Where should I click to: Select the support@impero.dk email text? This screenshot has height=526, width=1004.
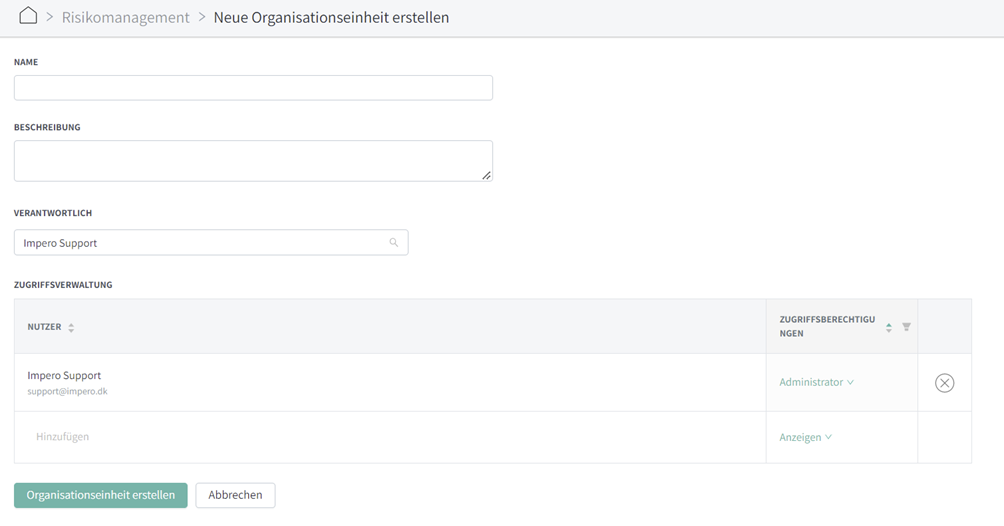point(67,391)
